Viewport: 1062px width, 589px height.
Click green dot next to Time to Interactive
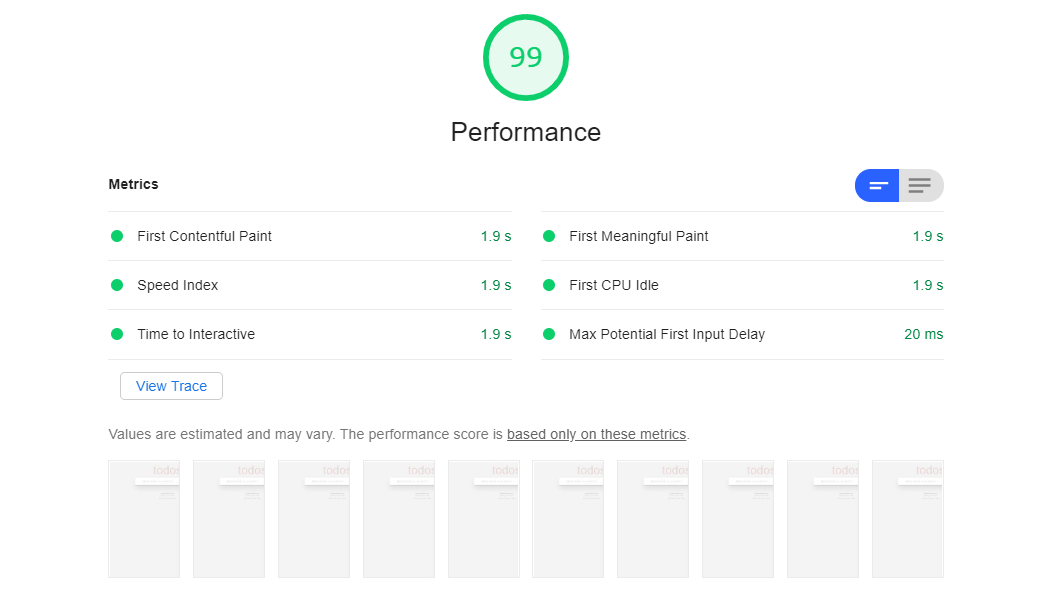click(117, 334)
